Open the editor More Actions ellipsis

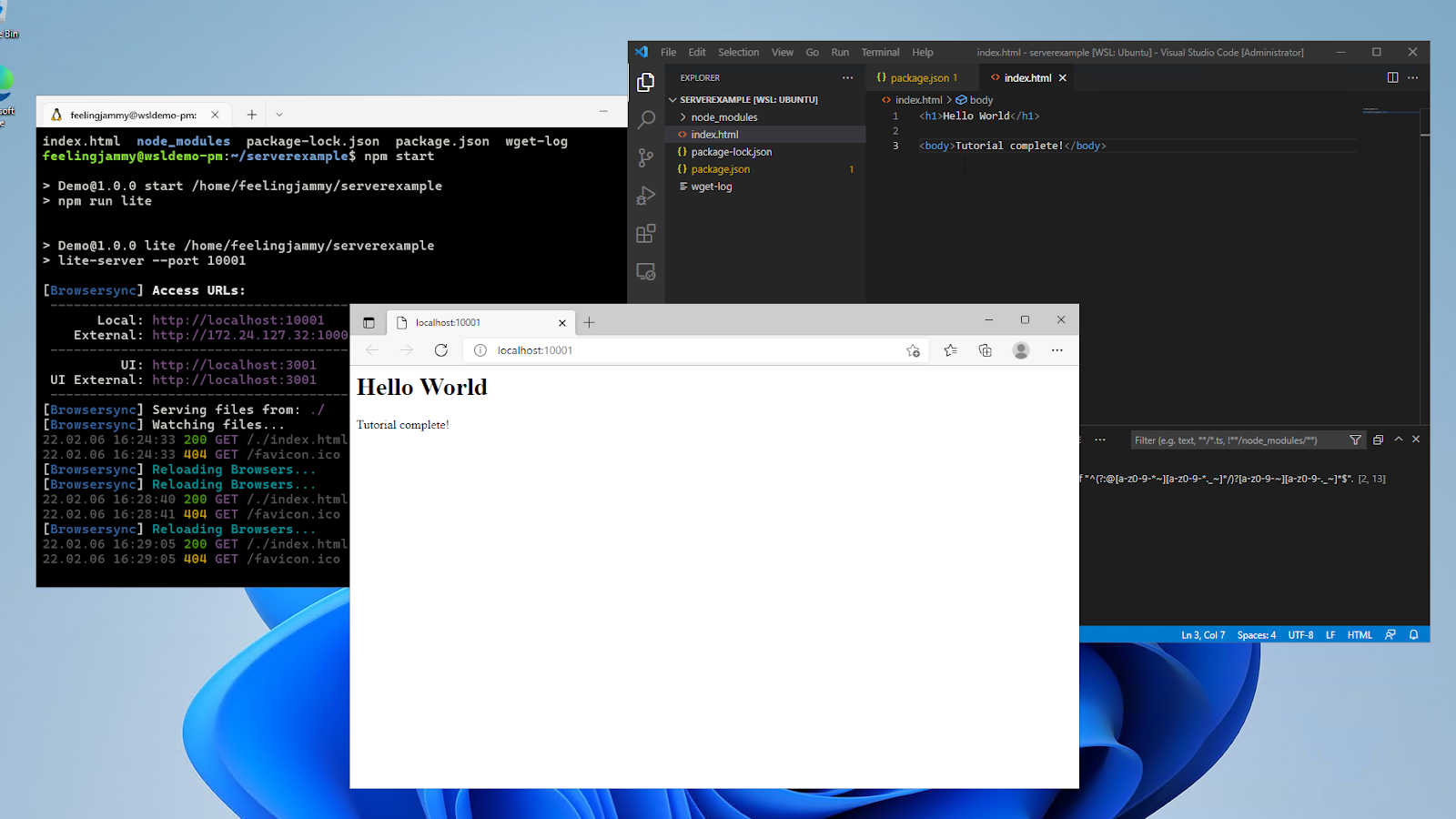click(x=1413, y=77)
